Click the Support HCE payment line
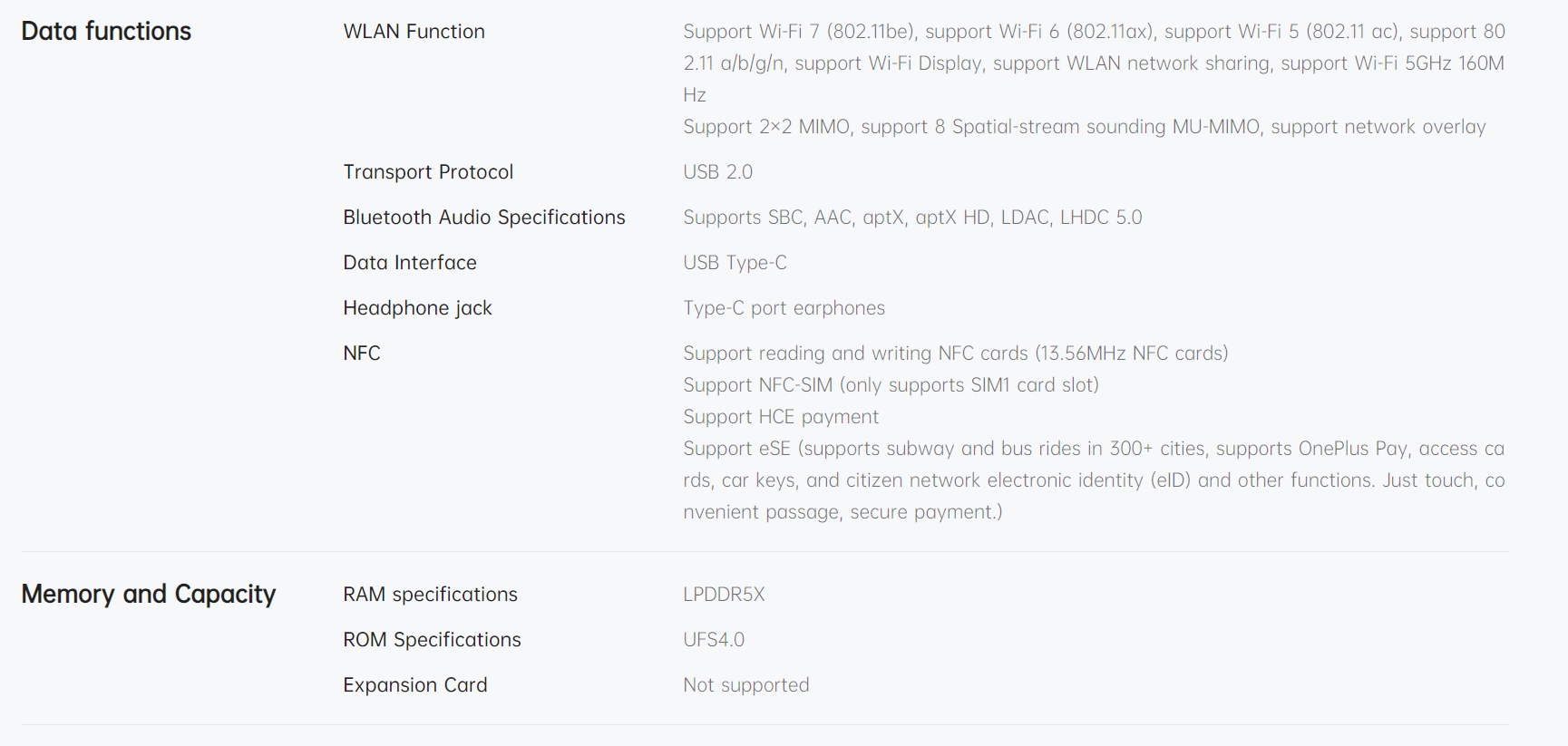Screen dimensions: 1568x746 [781, 417]
